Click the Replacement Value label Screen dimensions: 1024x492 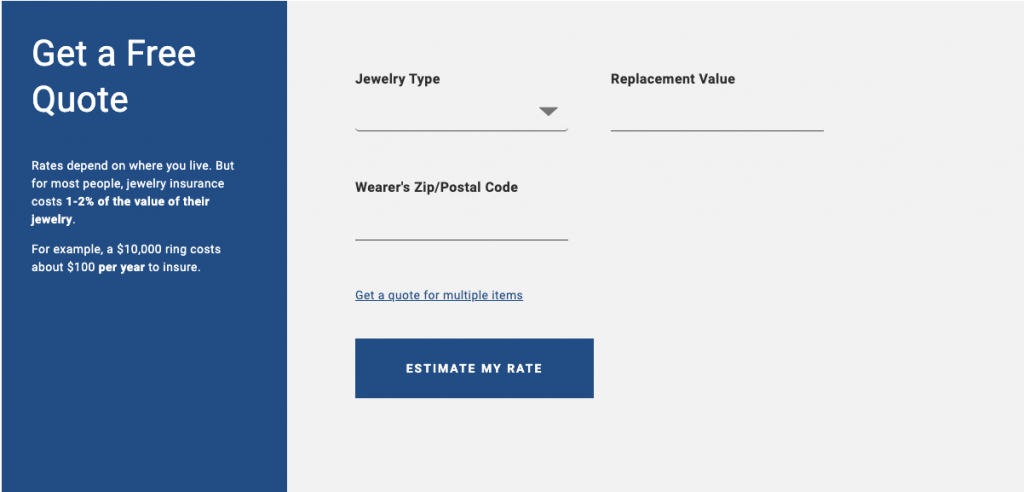(x=672, y=79)
